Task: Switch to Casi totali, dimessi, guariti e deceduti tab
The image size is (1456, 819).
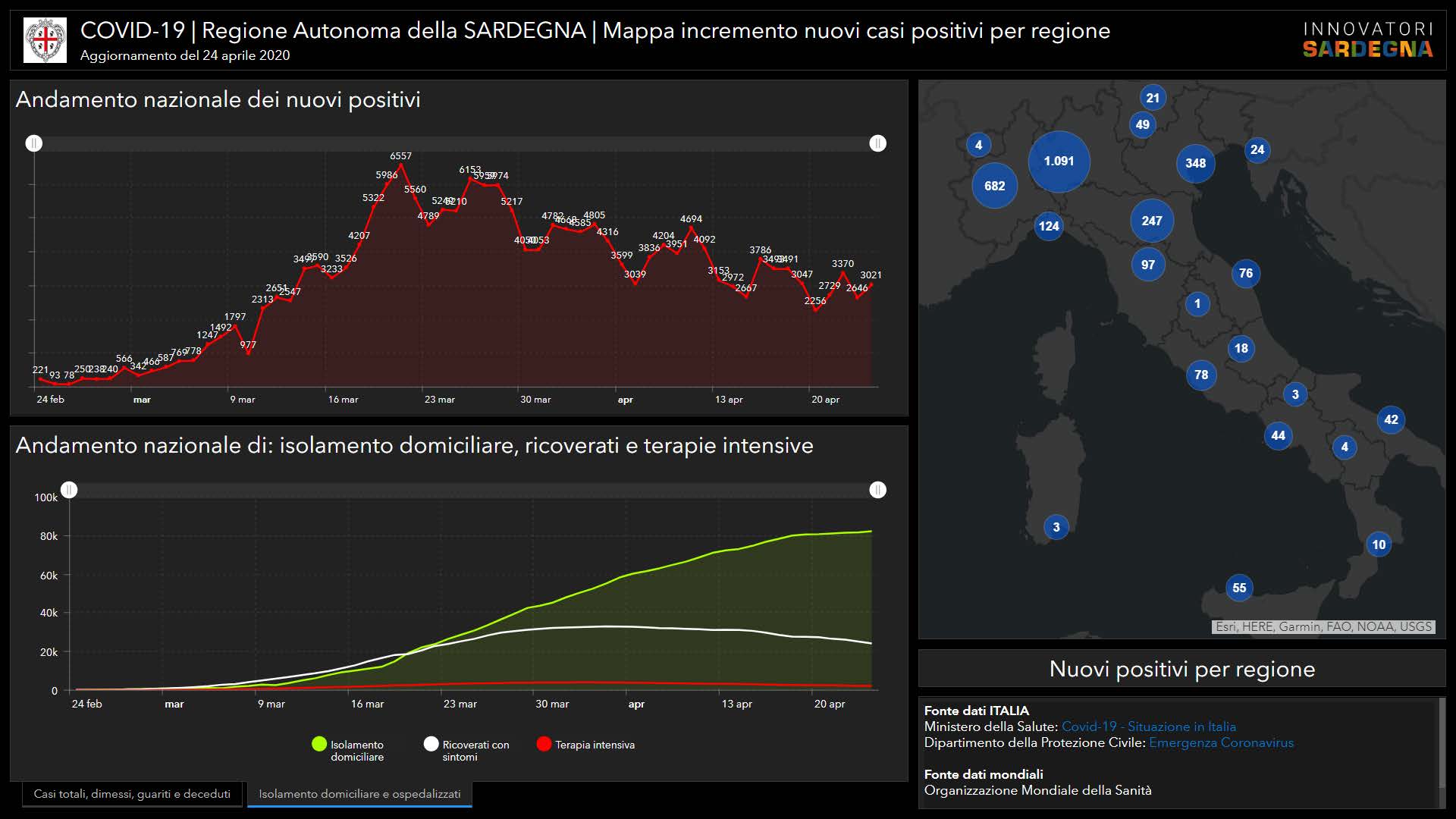Action: (x=132, y=794)
